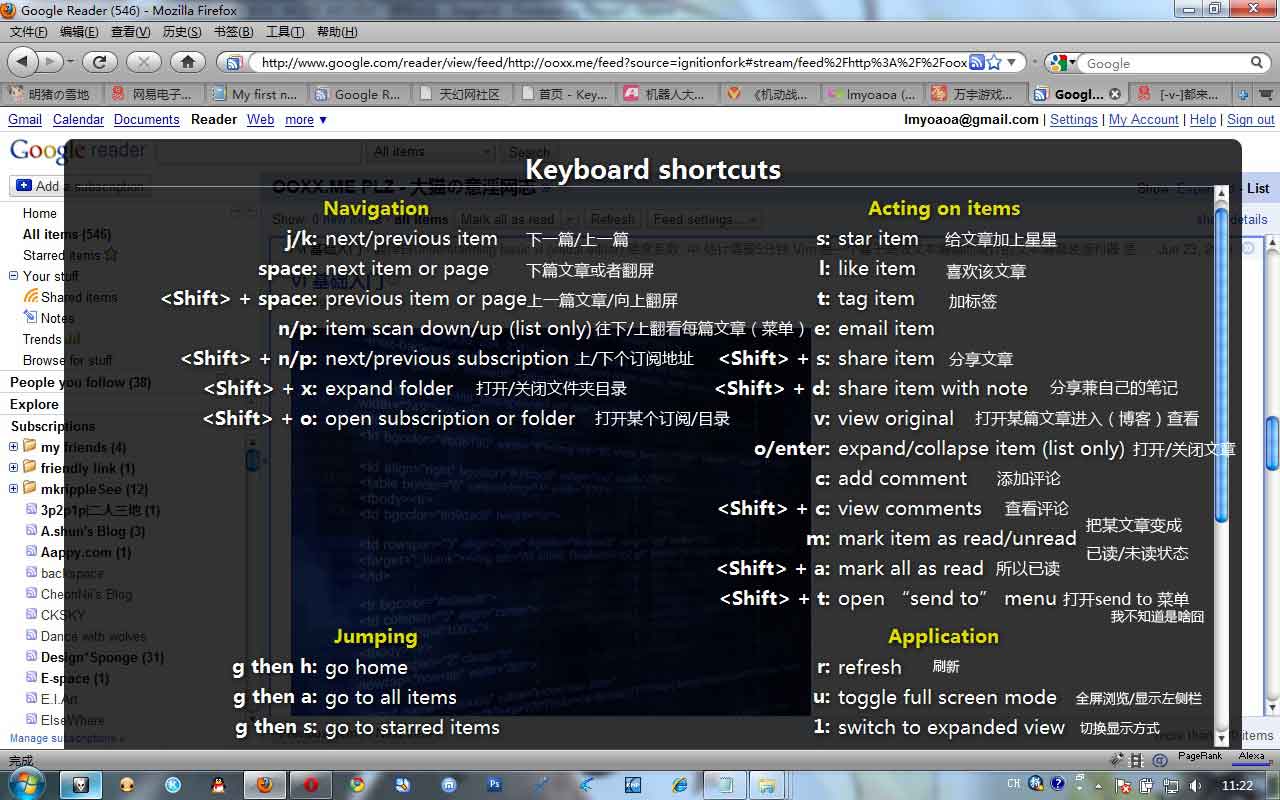1280x800 pixels.
Task: Open the Feed settings dropdown
Action: pos(705,219)
